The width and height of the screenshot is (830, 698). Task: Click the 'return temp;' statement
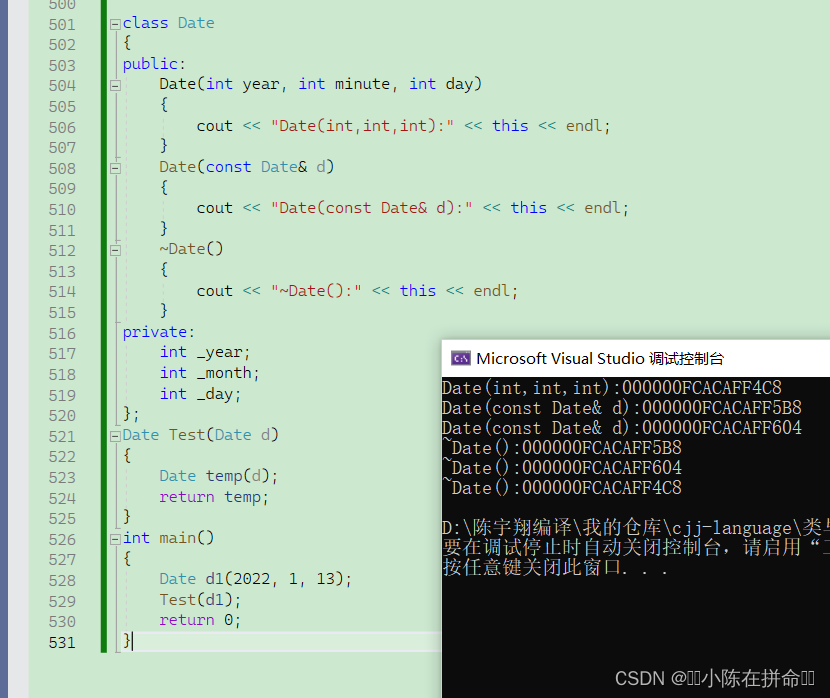coord(214,497)
